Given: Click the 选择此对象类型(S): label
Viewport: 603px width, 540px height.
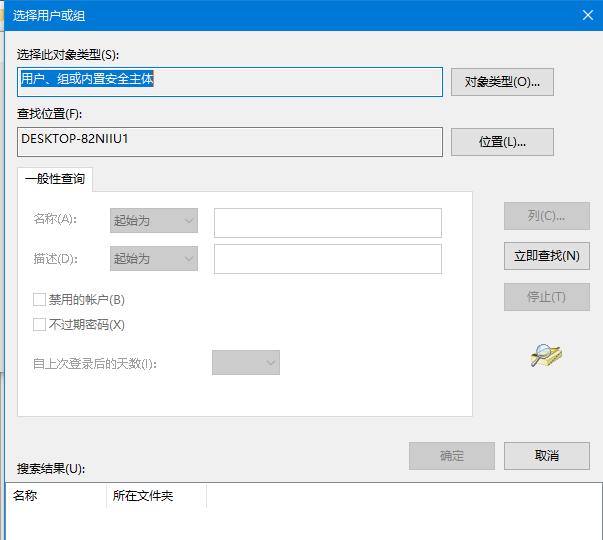Looking at the screenshot, I should pyautogui.click(x=68, y=55).
